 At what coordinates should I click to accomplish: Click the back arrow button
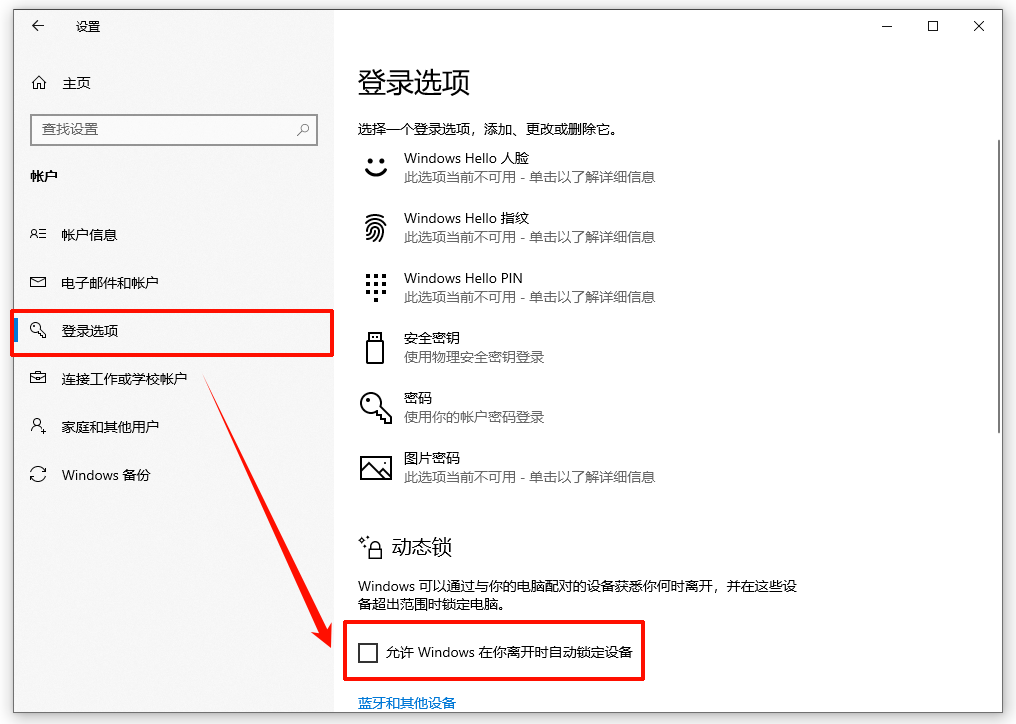pyautogui.click(x=37, y=26)
